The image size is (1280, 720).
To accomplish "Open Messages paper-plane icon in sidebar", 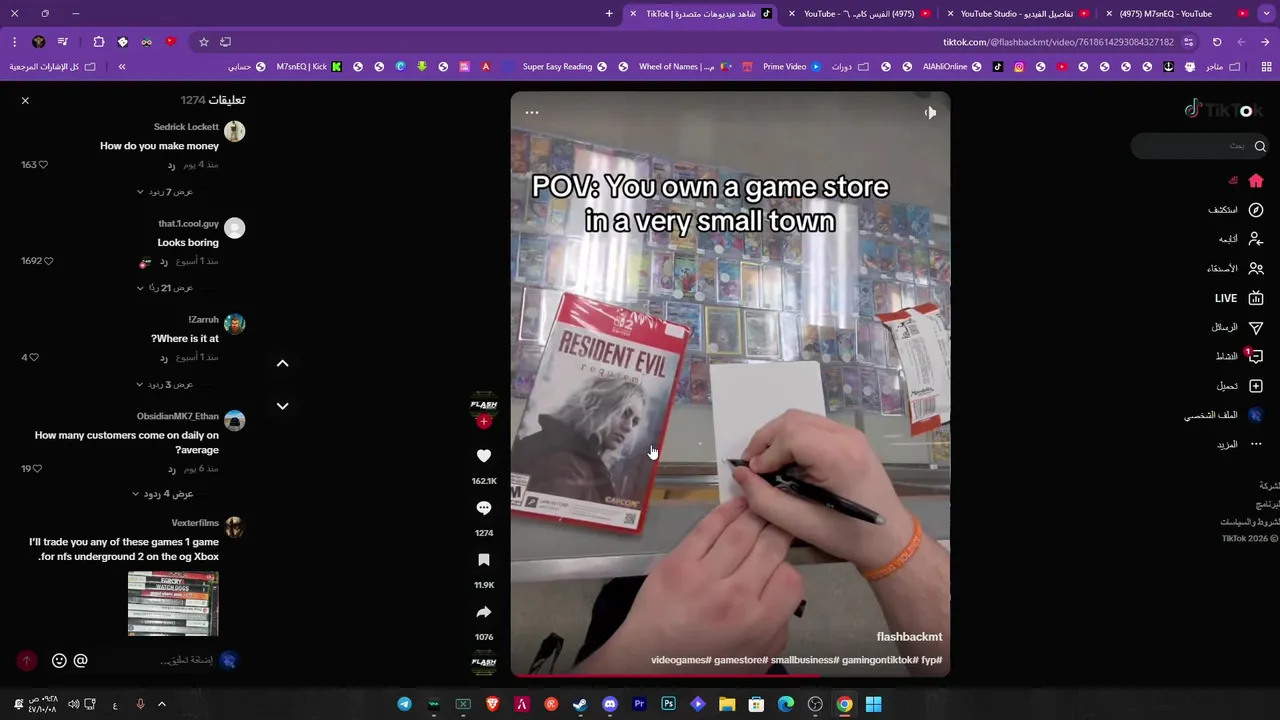I will pyautogui.click(x=1256, y=327).
